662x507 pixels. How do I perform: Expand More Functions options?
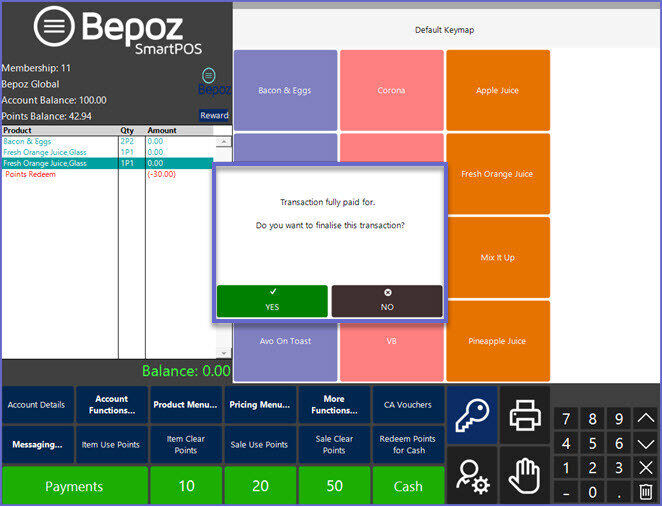point(334,405)
